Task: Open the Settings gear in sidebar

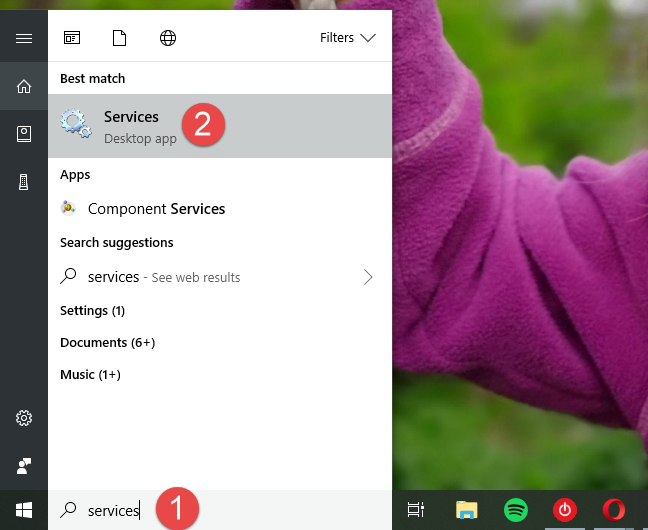Action: point(24,418)
